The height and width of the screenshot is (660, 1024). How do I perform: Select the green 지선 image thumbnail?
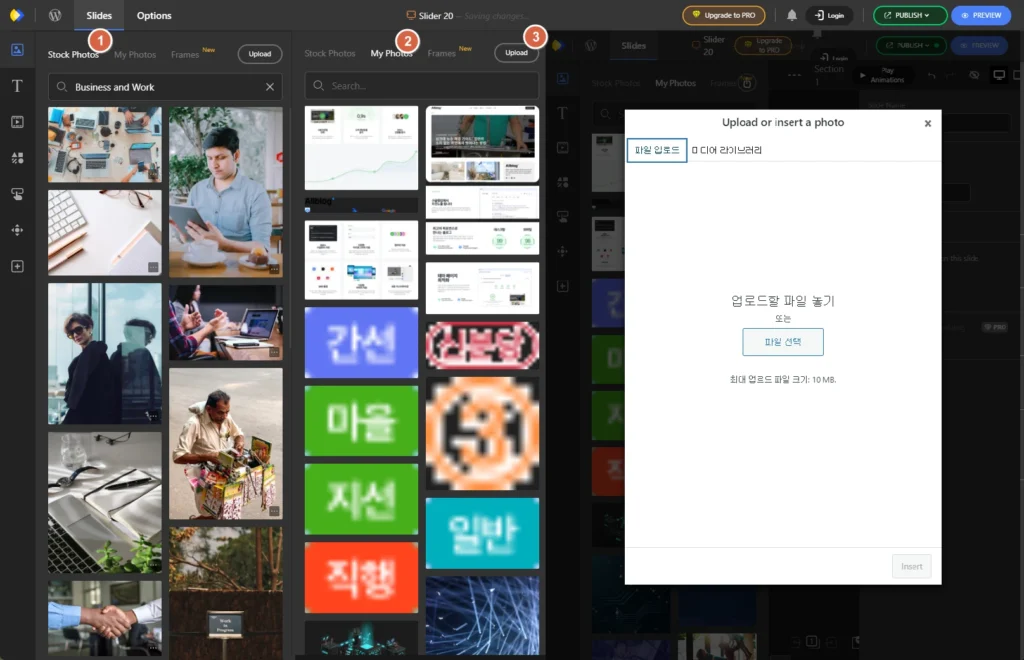coord(361,499)
